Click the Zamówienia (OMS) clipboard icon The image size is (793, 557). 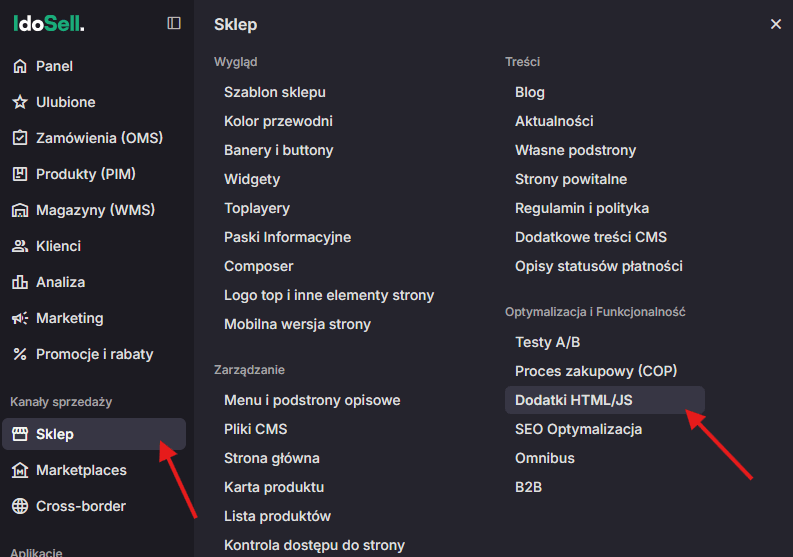(19, 138)
